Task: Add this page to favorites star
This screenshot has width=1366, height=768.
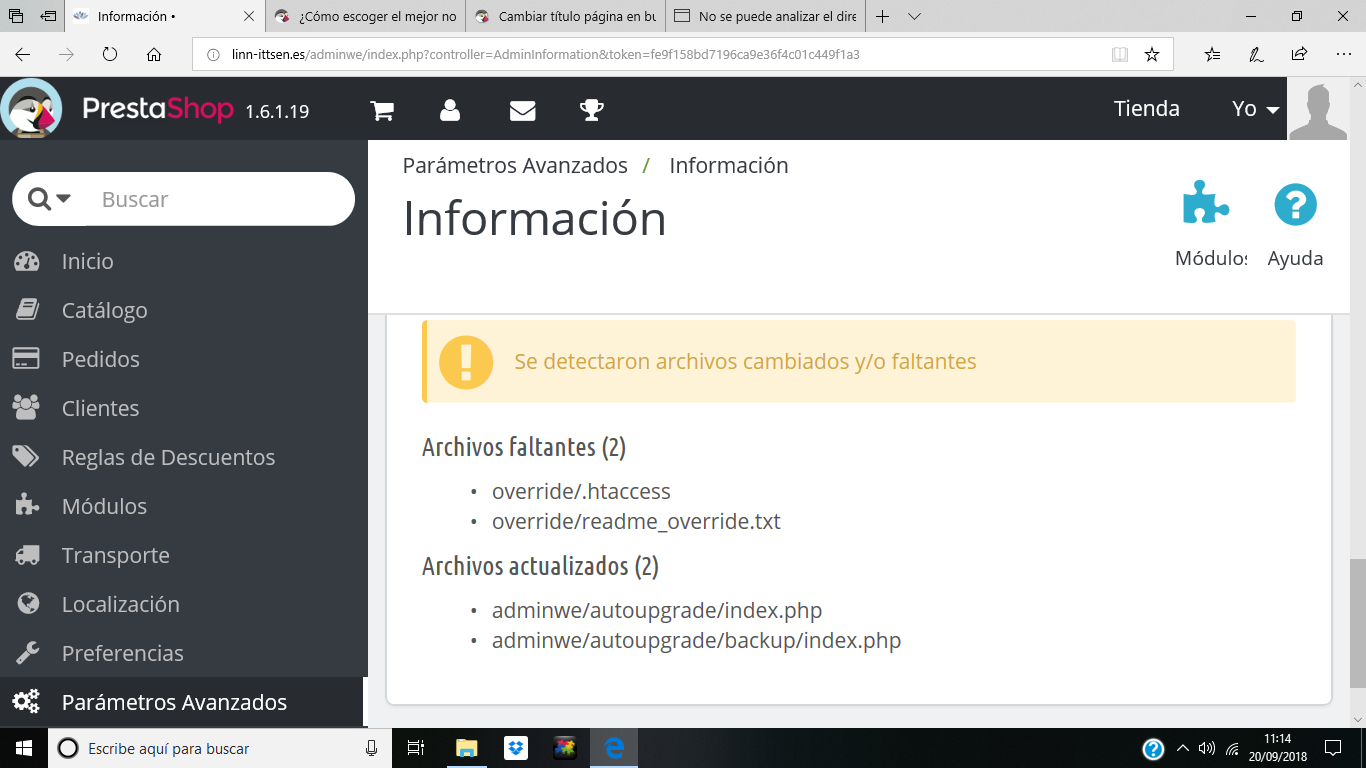Action: coord(1152,55)
